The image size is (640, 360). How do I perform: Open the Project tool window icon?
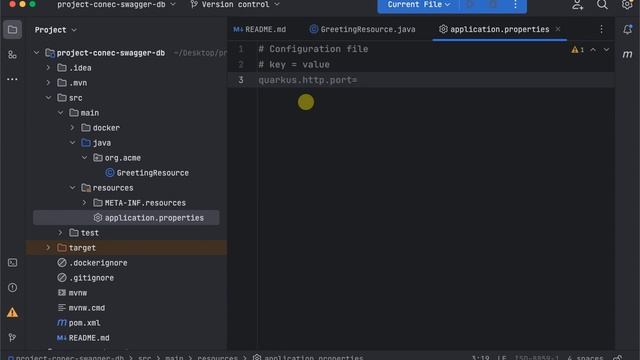coord(12,30)
